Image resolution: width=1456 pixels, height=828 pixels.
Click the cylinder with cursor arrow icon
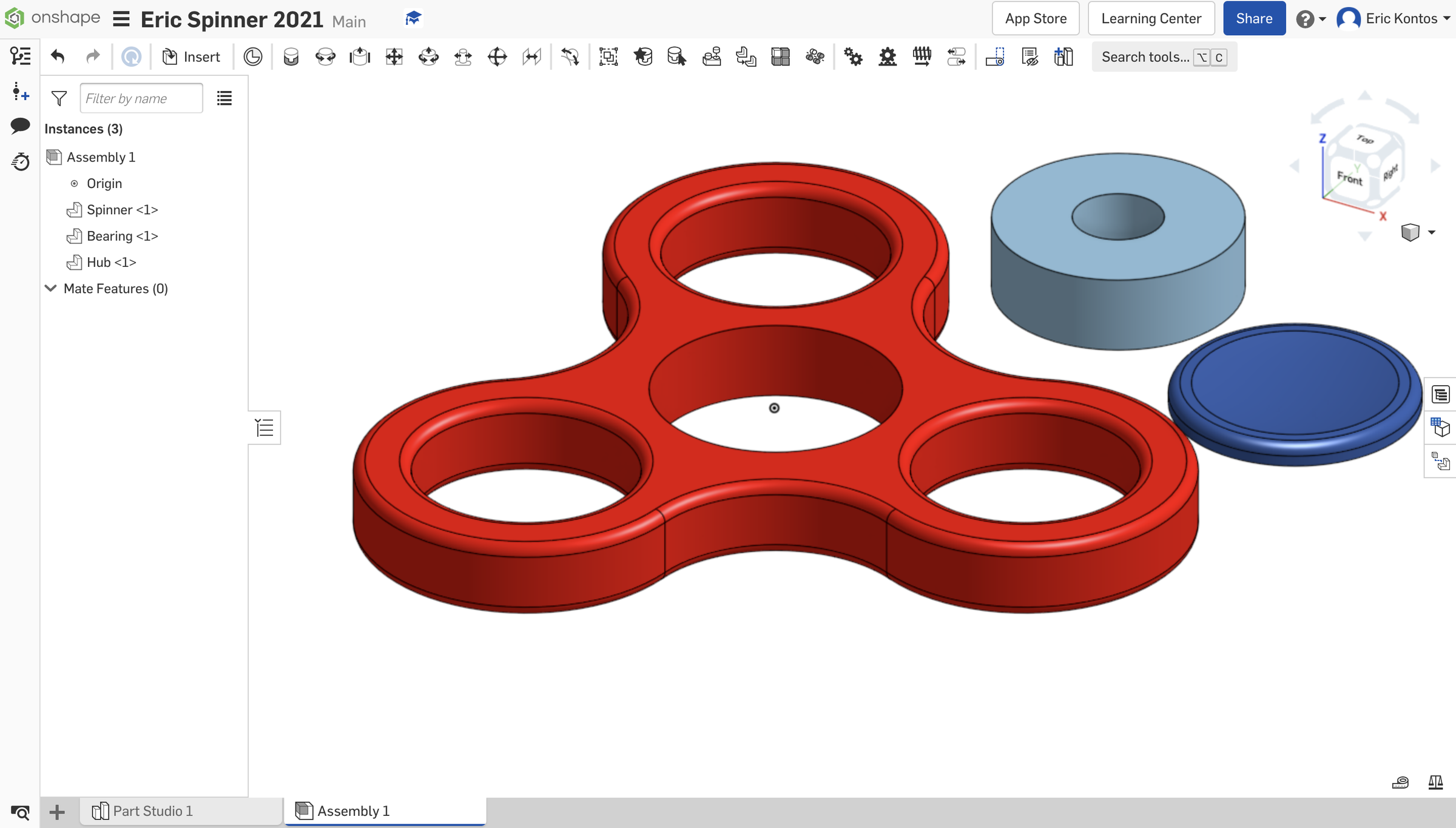tap(677, 56)
